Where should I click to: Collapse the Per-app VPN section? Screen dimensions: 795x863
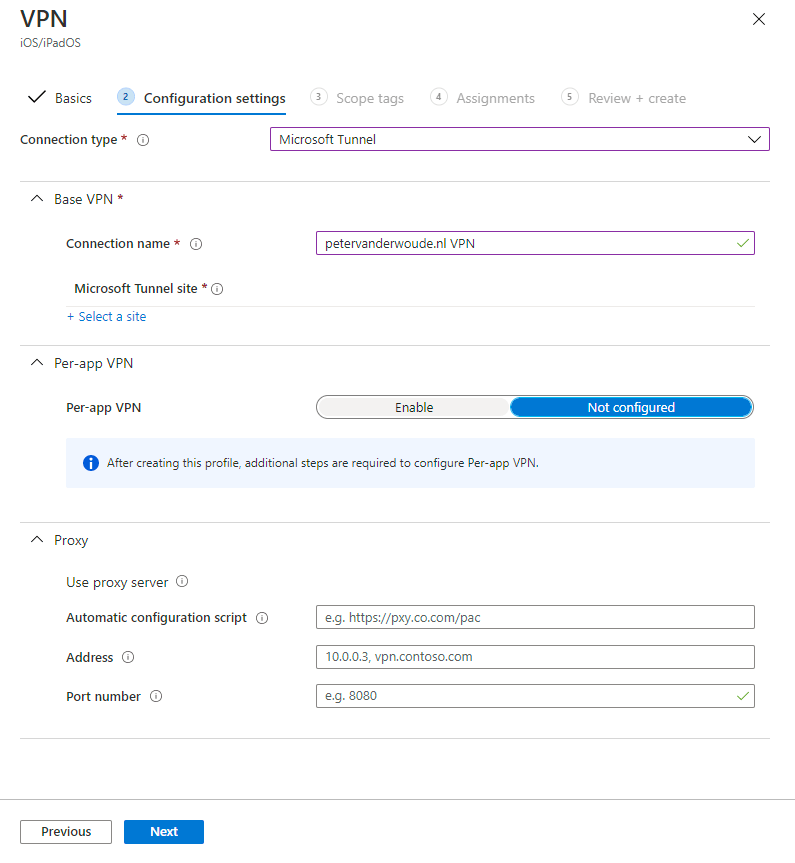(x=38, y=363)
